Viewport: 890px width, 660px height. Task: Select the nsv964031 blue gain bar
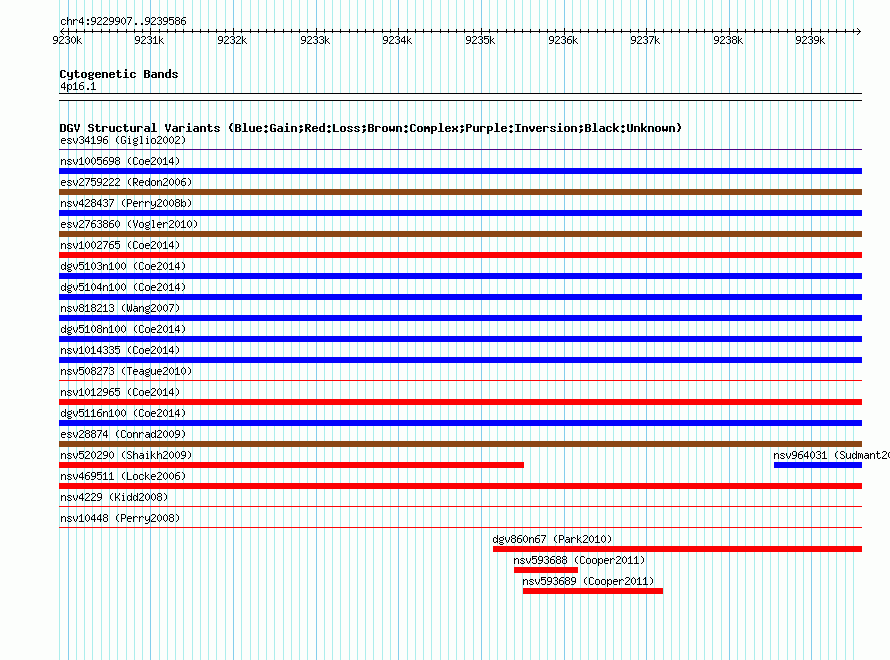pos(818,465)
